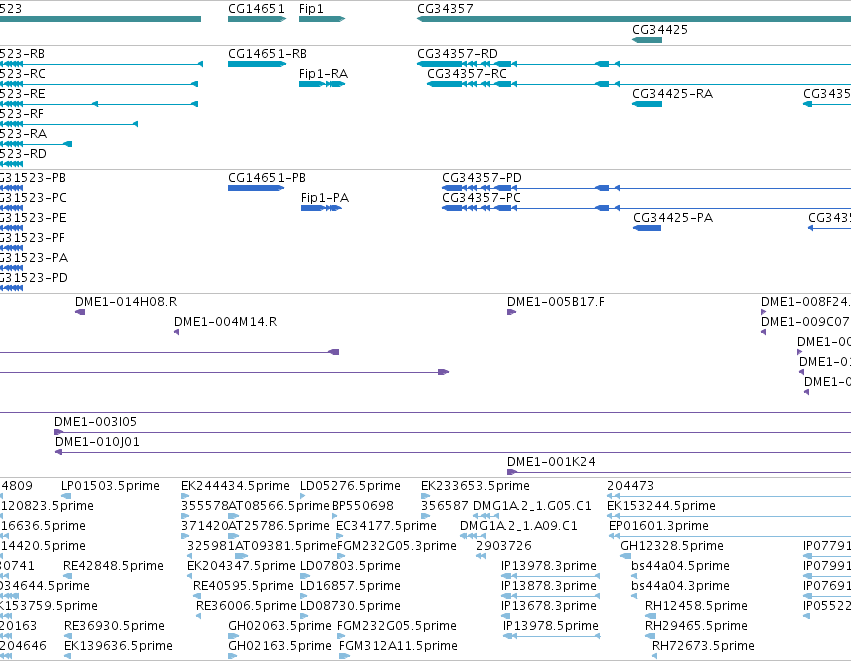Select transcript CG34425-RA
Screen dimensions: 851x661
672,94
